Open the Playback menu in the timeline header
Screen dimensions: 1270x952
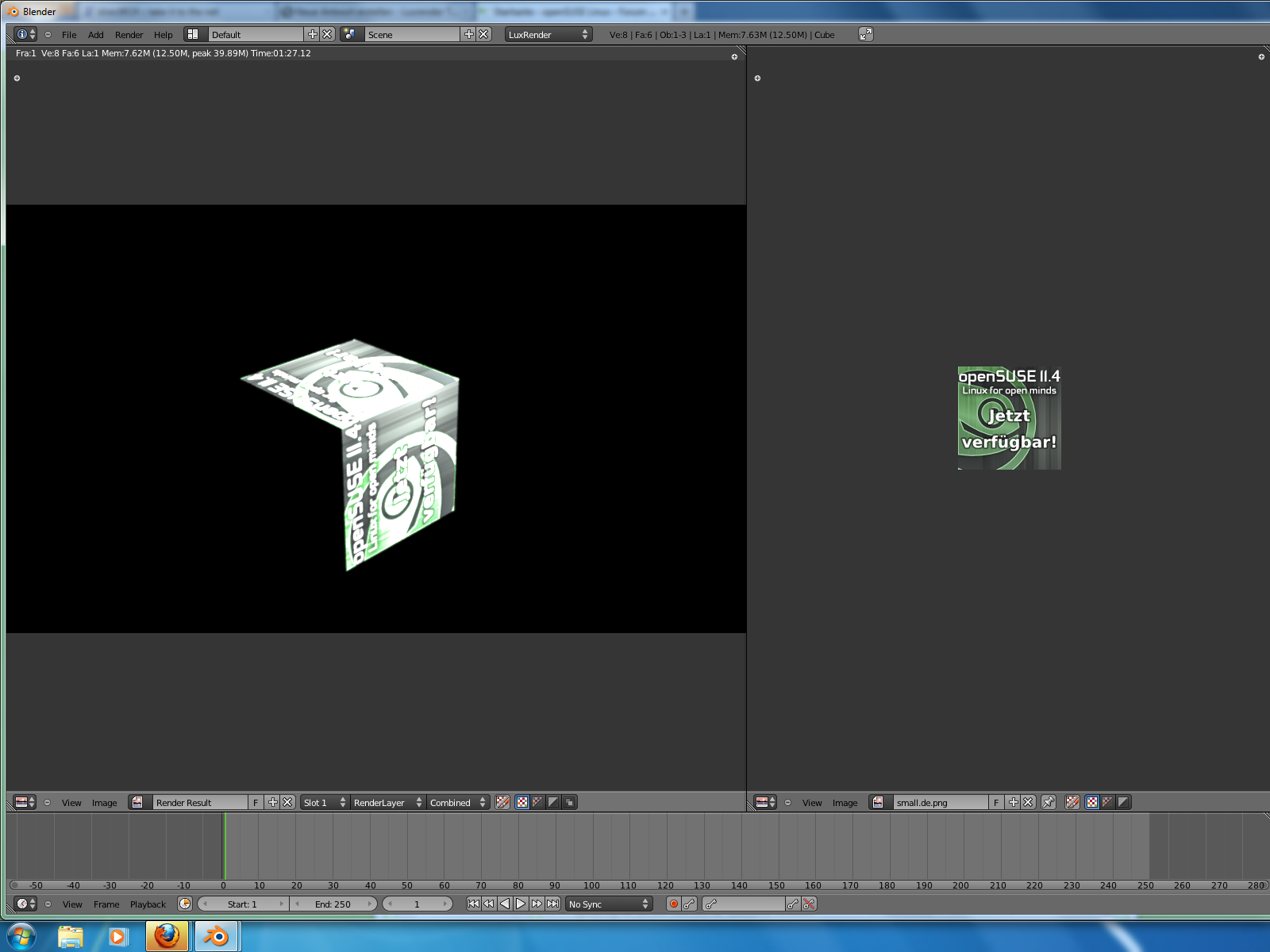click(148, 904)
